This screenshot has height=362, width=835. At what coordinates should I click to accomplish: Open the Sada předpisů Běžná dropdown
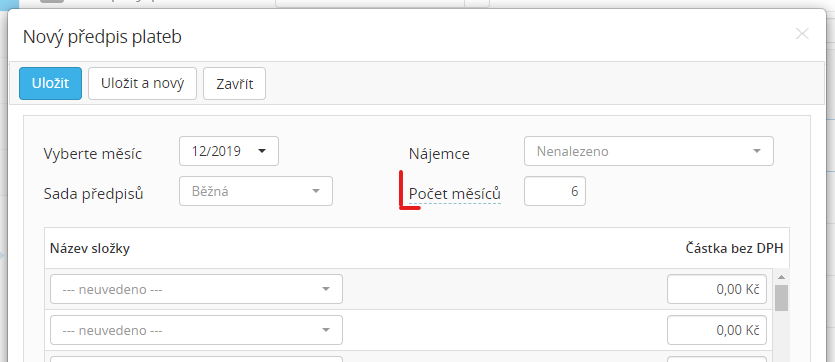[256, 191]
